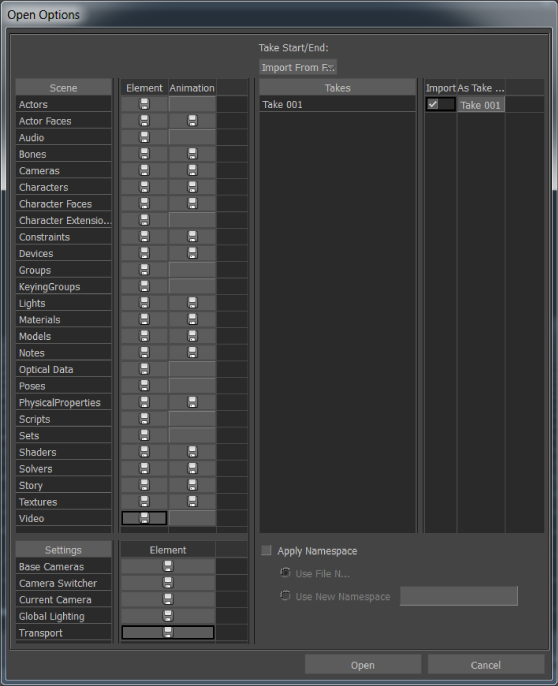Click the Bones Element merge icon

point(144,154)
